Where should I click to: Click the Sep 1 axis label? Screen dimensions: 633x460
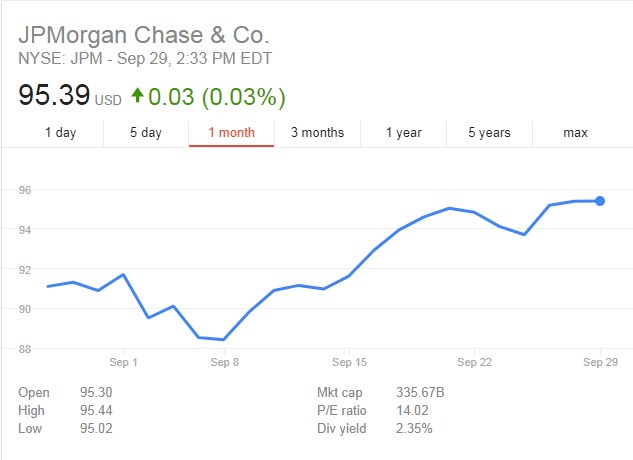(x=123, y=362)
